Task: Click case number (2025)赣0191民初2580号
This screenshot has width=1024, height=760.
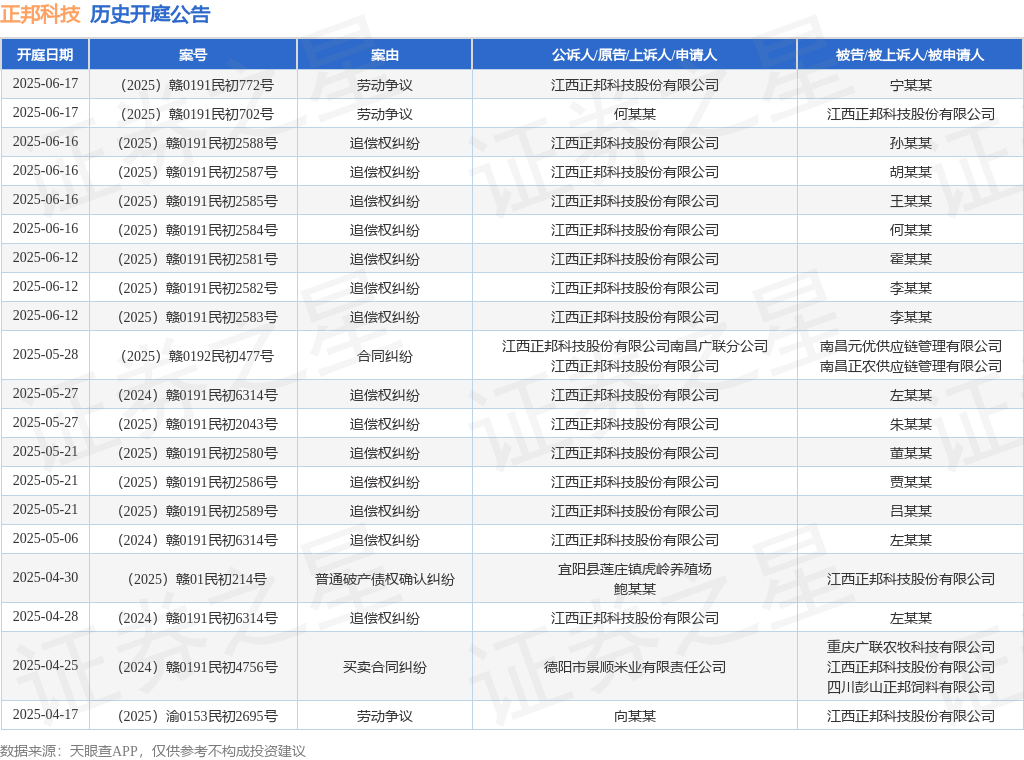Action: (x=198, y=453)
